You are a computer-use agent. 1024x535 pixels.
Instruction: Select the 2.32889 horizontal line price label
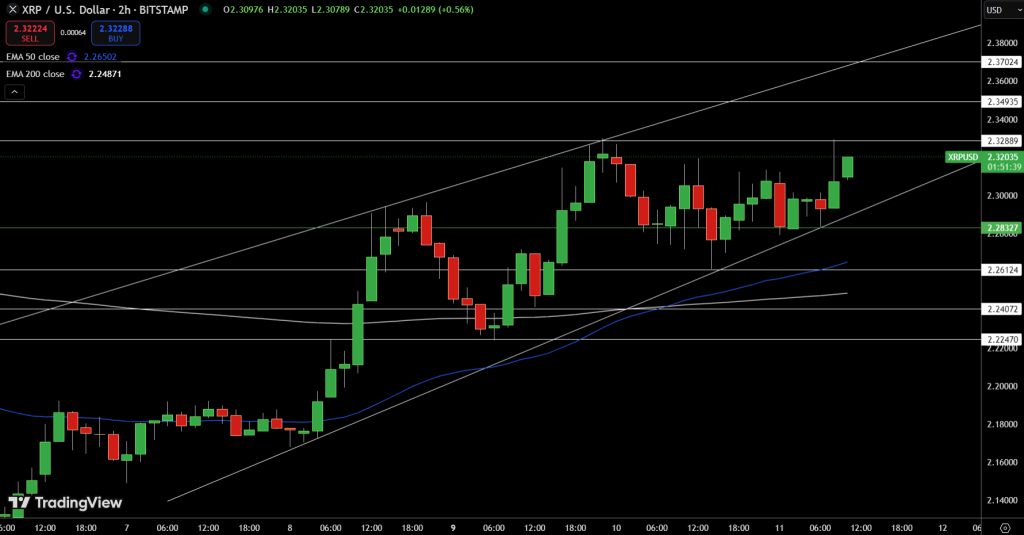tap(1002, 141)
